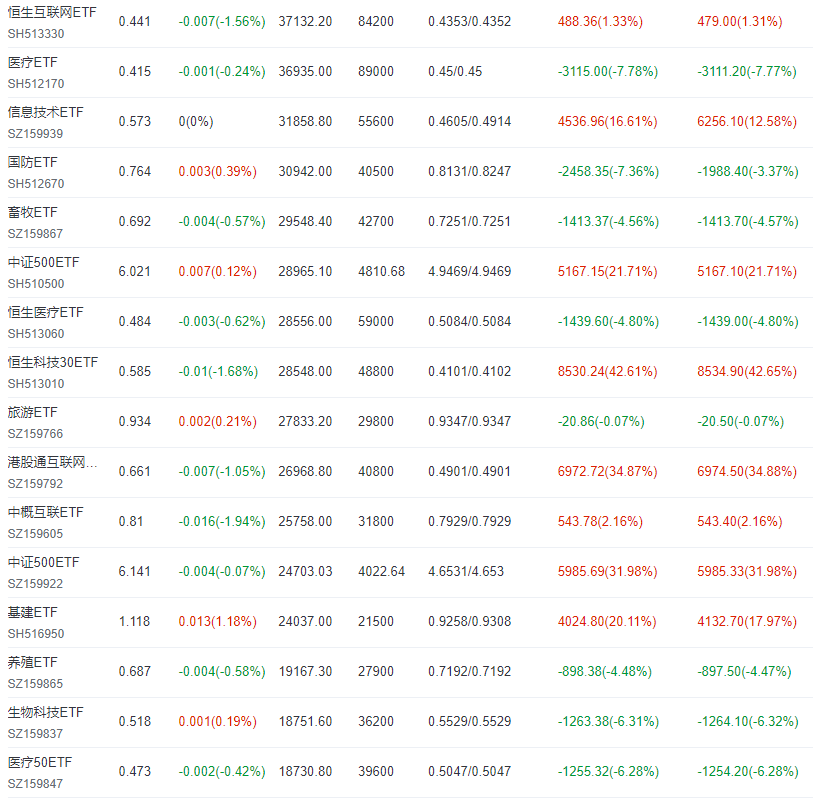813x800 pixels.
Task: Click profit 488.36(1.33%) value
Action: tap(600, 22)
